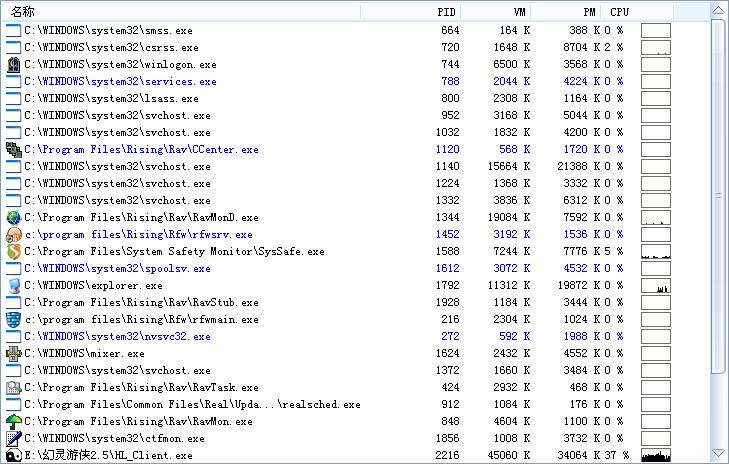Select the spoolsv.exe process path
Screen dimensions: 729x464
pyautogui.click(x=118, y=268)
